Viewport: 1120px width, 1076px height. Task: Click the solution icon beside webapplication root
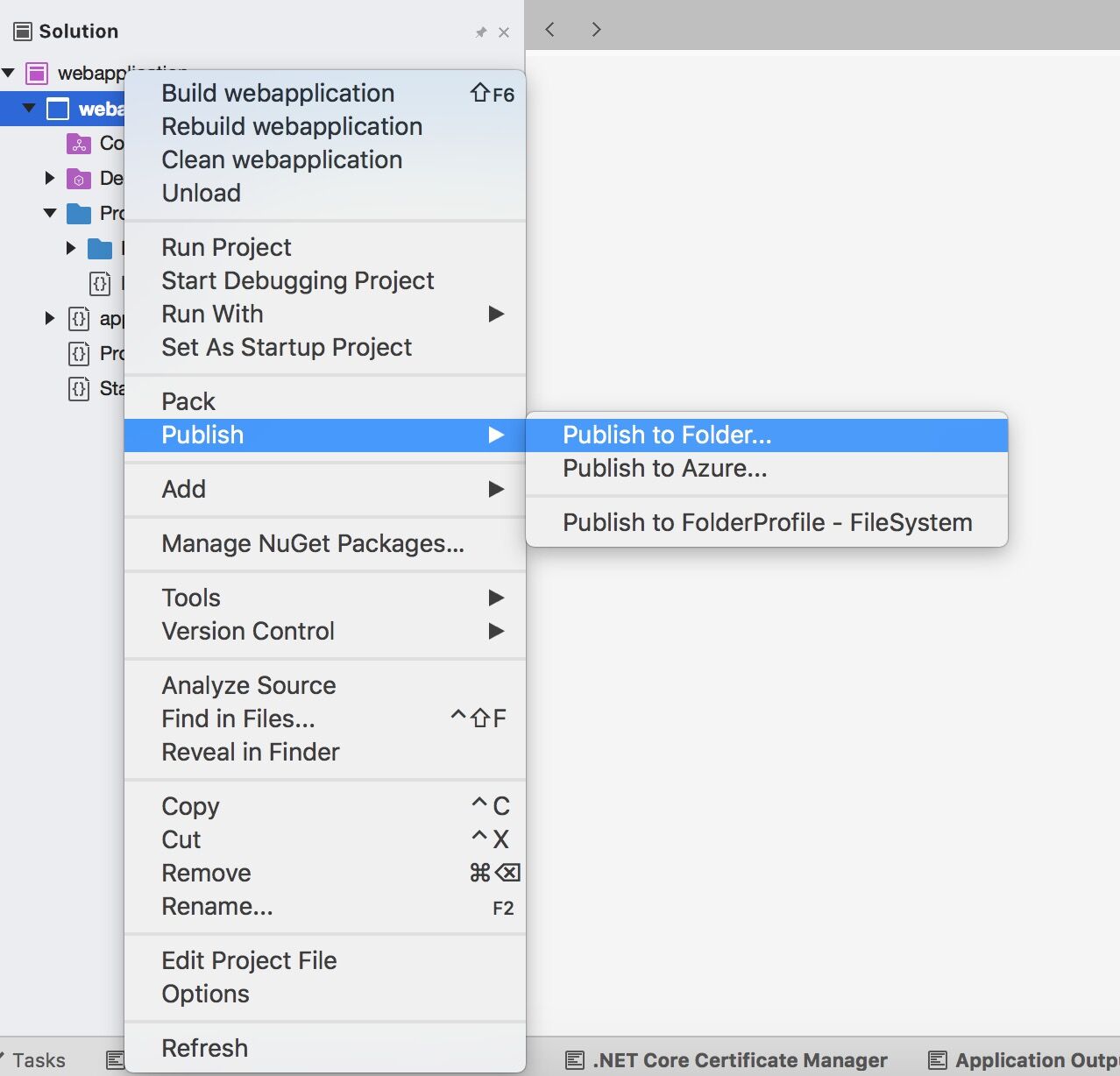[x=37, y=73]
